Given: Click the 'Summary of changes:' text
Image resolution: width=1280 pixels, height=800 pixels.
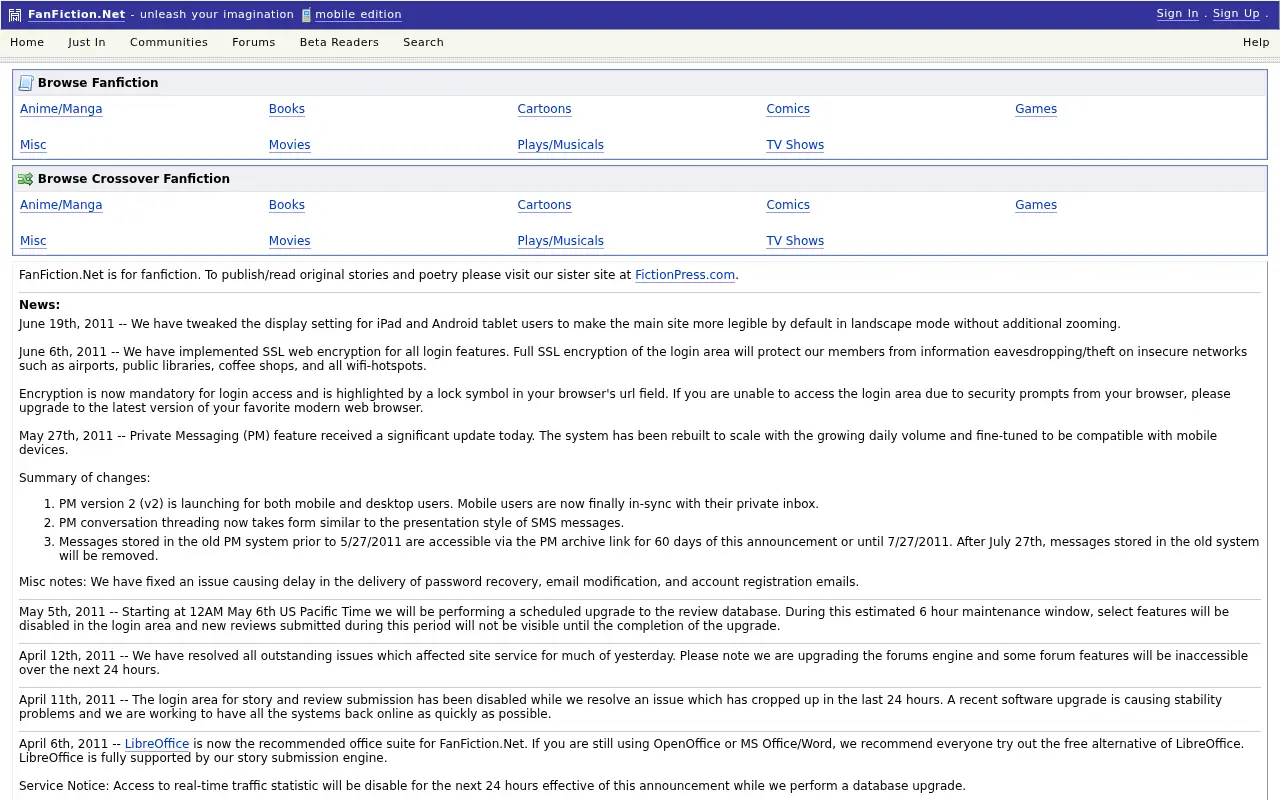Looking at the screenshot, I should click(x=85, y=478).
